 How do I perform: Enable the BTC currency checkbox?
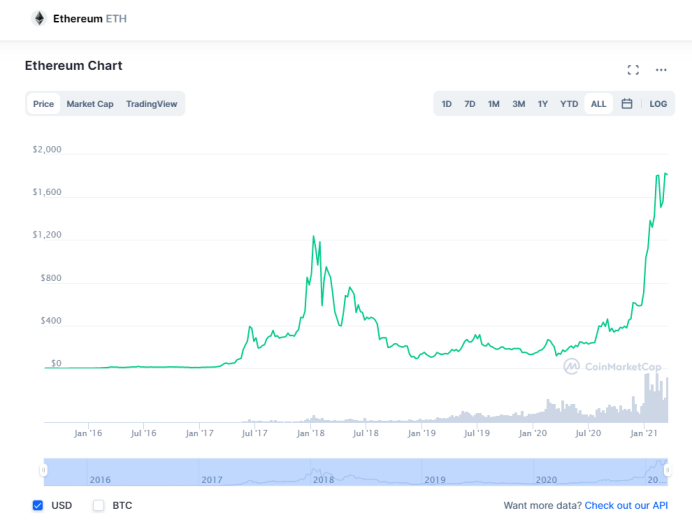pyautogui.click(x=98, y=505)
